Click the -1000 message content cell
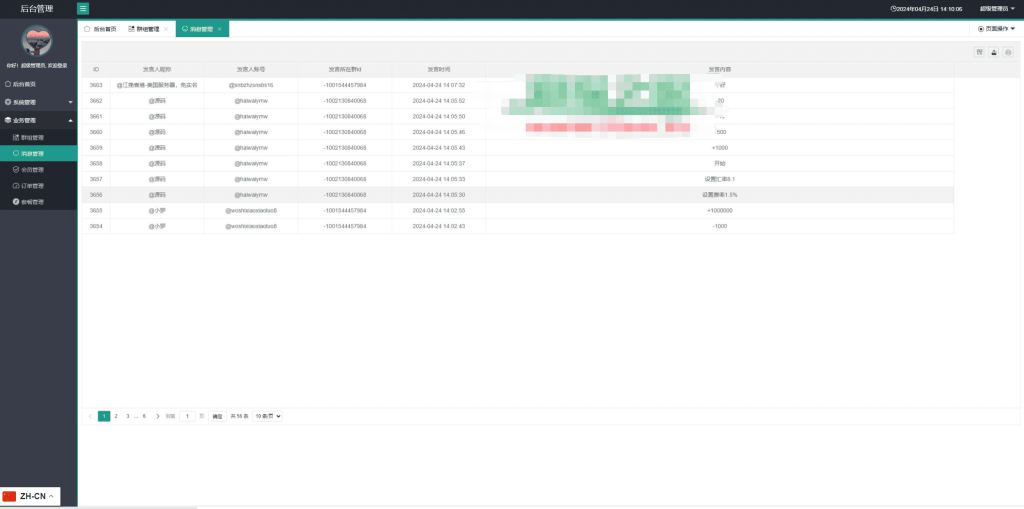This screenshot has width=1024, height=509. [720, 226]
